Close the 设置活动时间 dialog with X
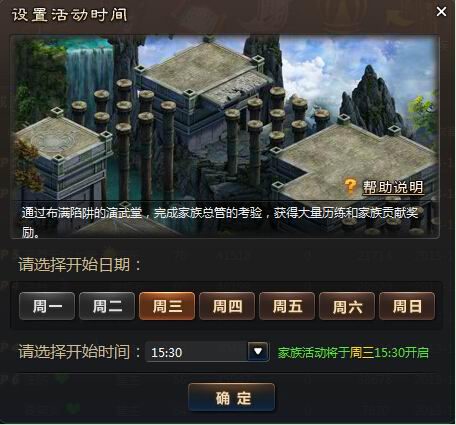This screenshot has width=456, height=425. point(441,12)
